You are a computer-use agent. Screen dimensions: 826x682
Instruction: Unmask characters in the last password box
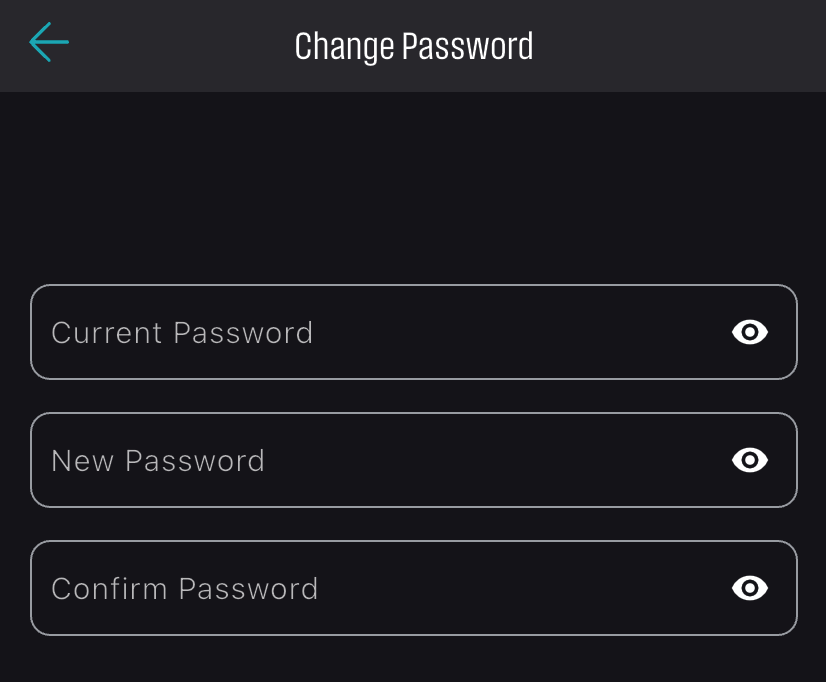coord(750,588)
